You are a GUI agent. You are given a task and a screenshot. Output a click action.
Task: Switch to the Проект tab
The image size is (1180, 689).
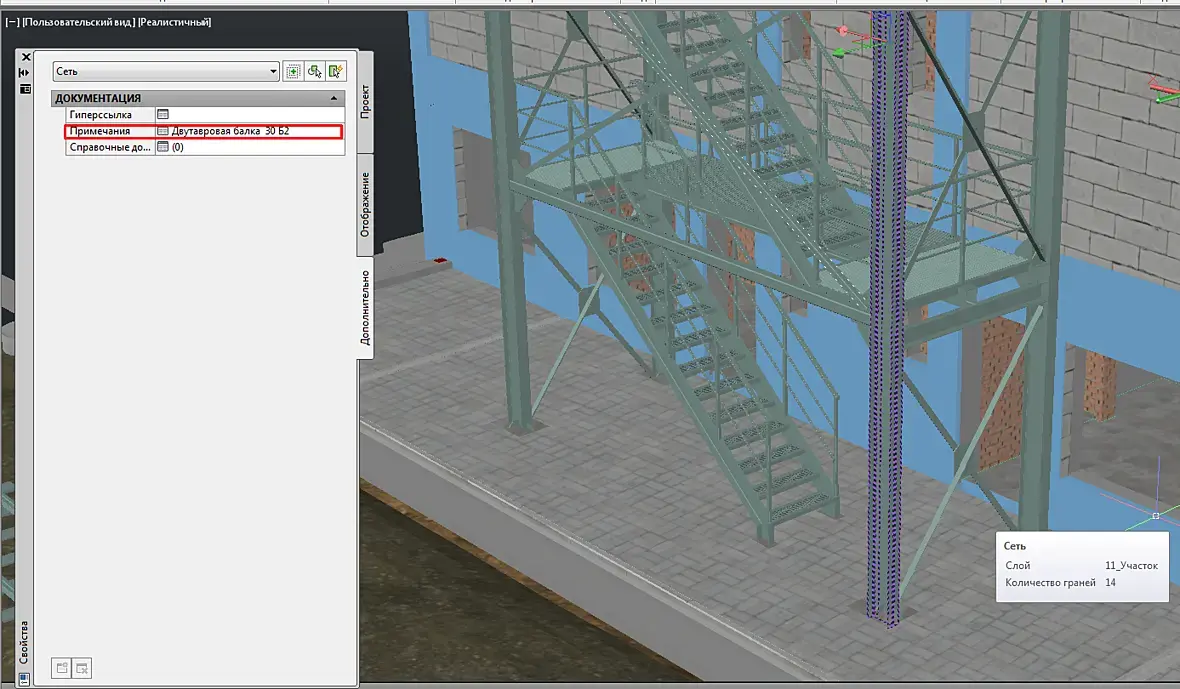[x=365, y=102]
